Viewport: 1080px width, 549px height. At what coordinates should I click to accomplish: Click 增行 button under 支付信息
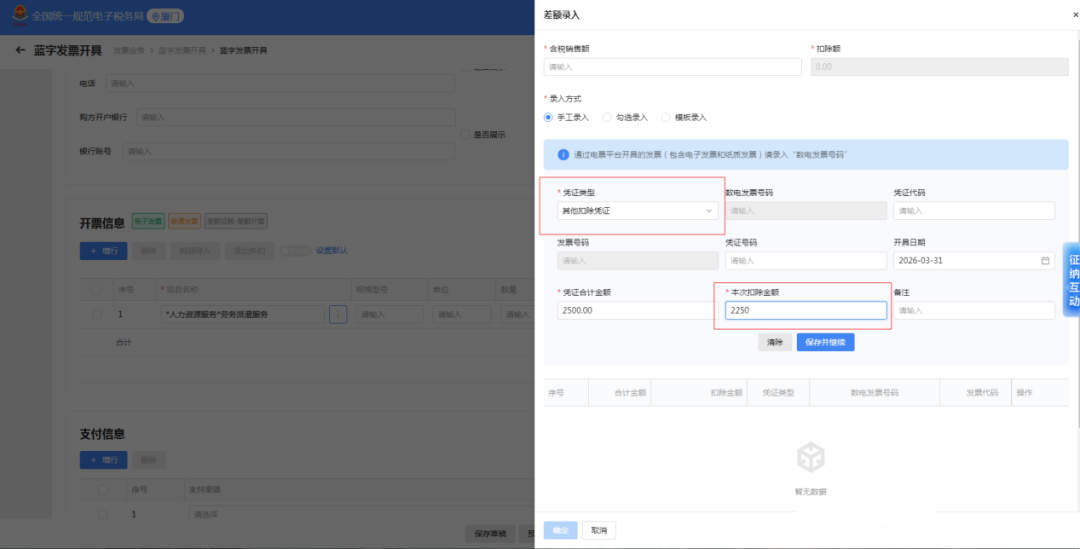click(103, 460)
